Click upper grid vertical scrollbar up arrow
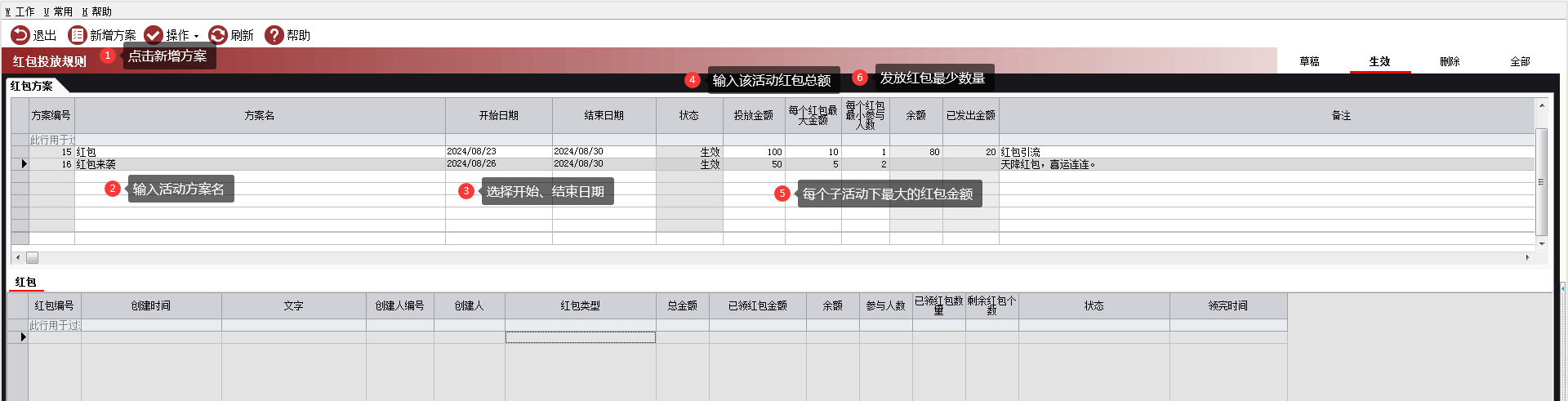1568x401 pixels. [1542, 105]
